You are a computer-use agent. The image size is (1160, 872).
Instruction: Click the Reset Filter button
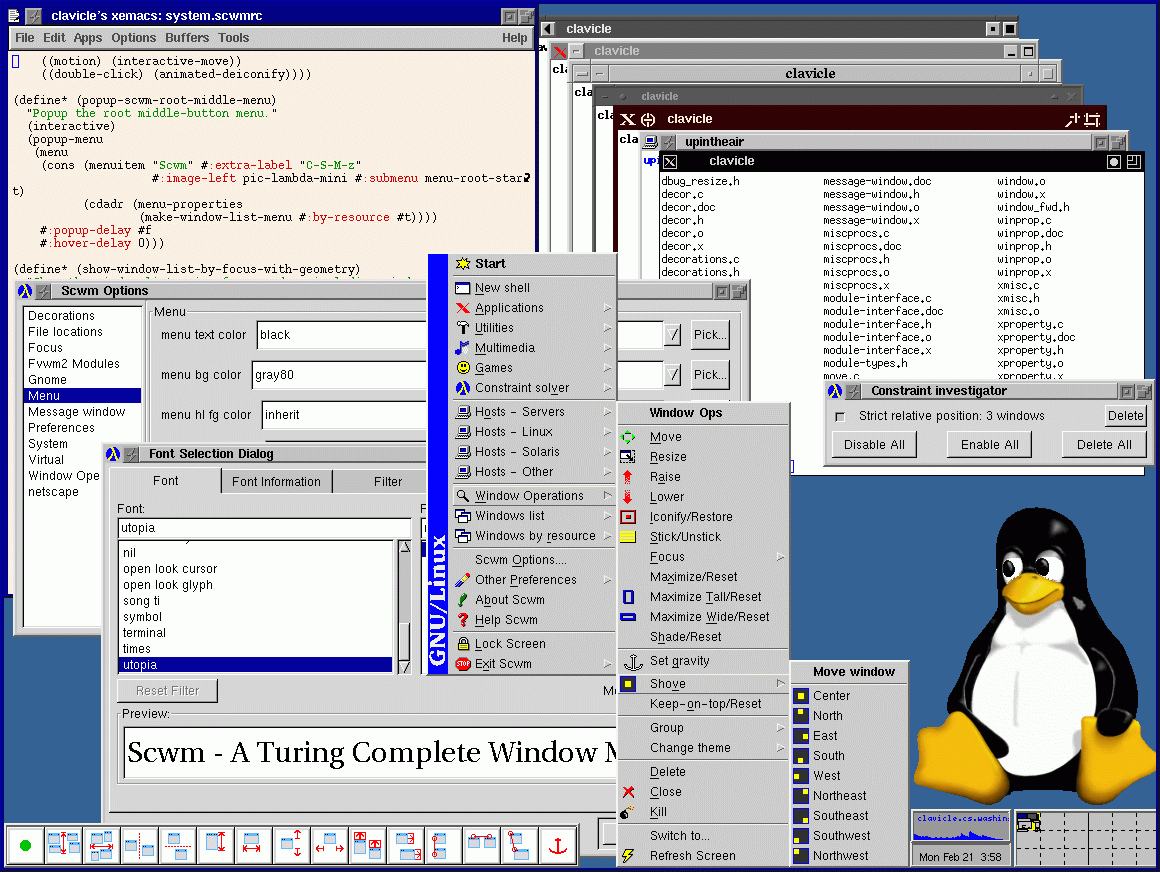coord(167,691)
